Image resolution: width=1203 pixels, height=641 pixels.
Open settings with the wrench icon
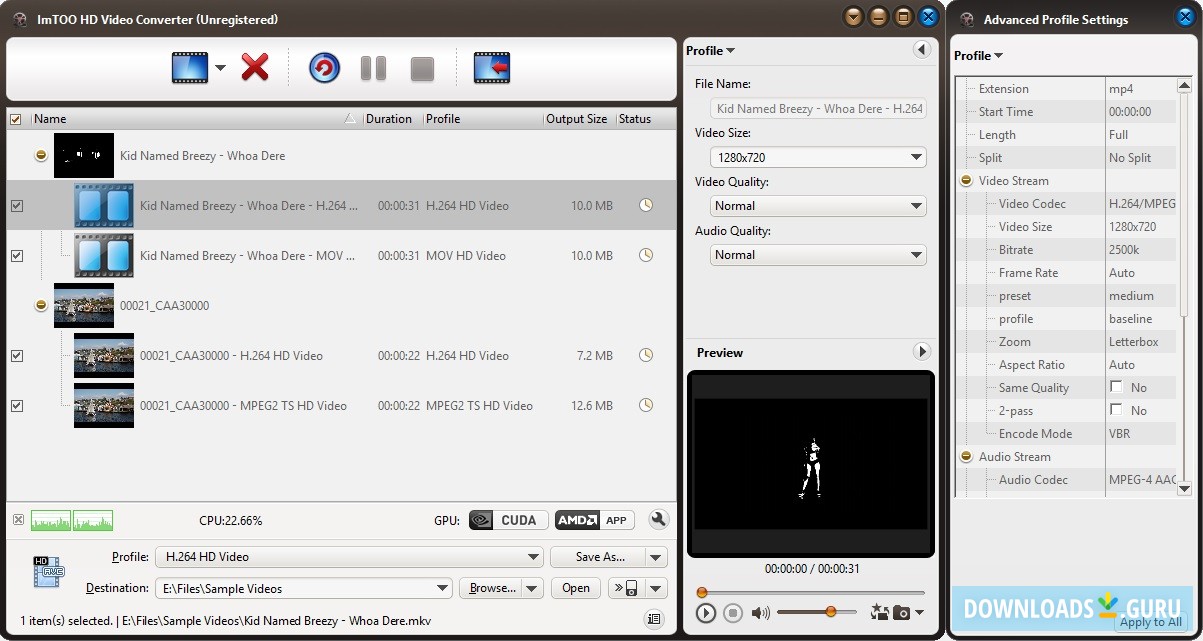(x=659, y=520)
